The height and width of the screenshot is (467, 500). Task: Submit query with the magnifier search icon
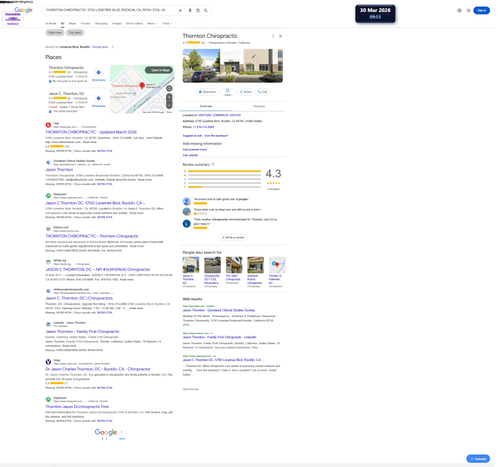coord(206,10)
